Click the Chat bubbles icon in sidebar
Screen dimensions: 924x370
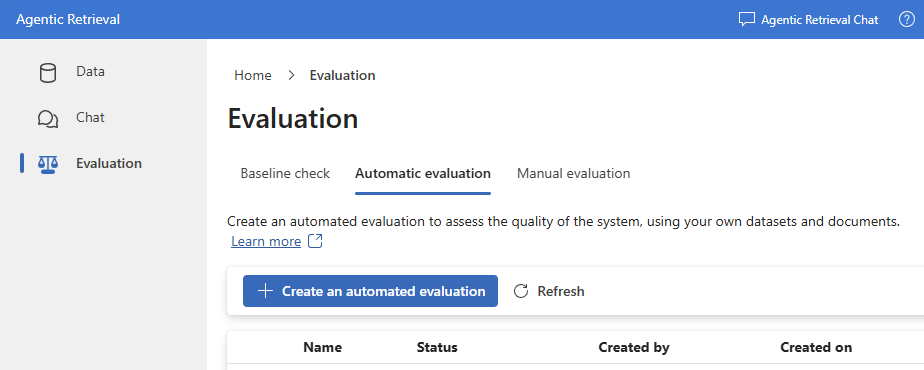pyautogui.click(x=48, y=119)
